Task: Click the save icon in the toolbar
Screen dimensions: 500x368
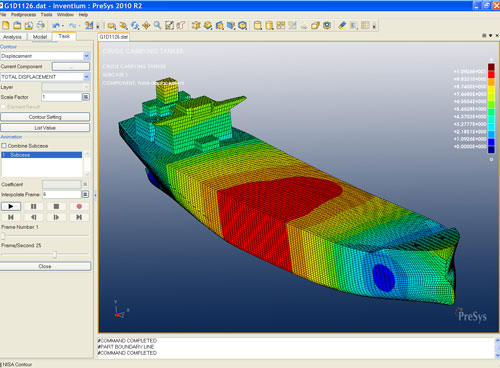Action: point(29,25)
